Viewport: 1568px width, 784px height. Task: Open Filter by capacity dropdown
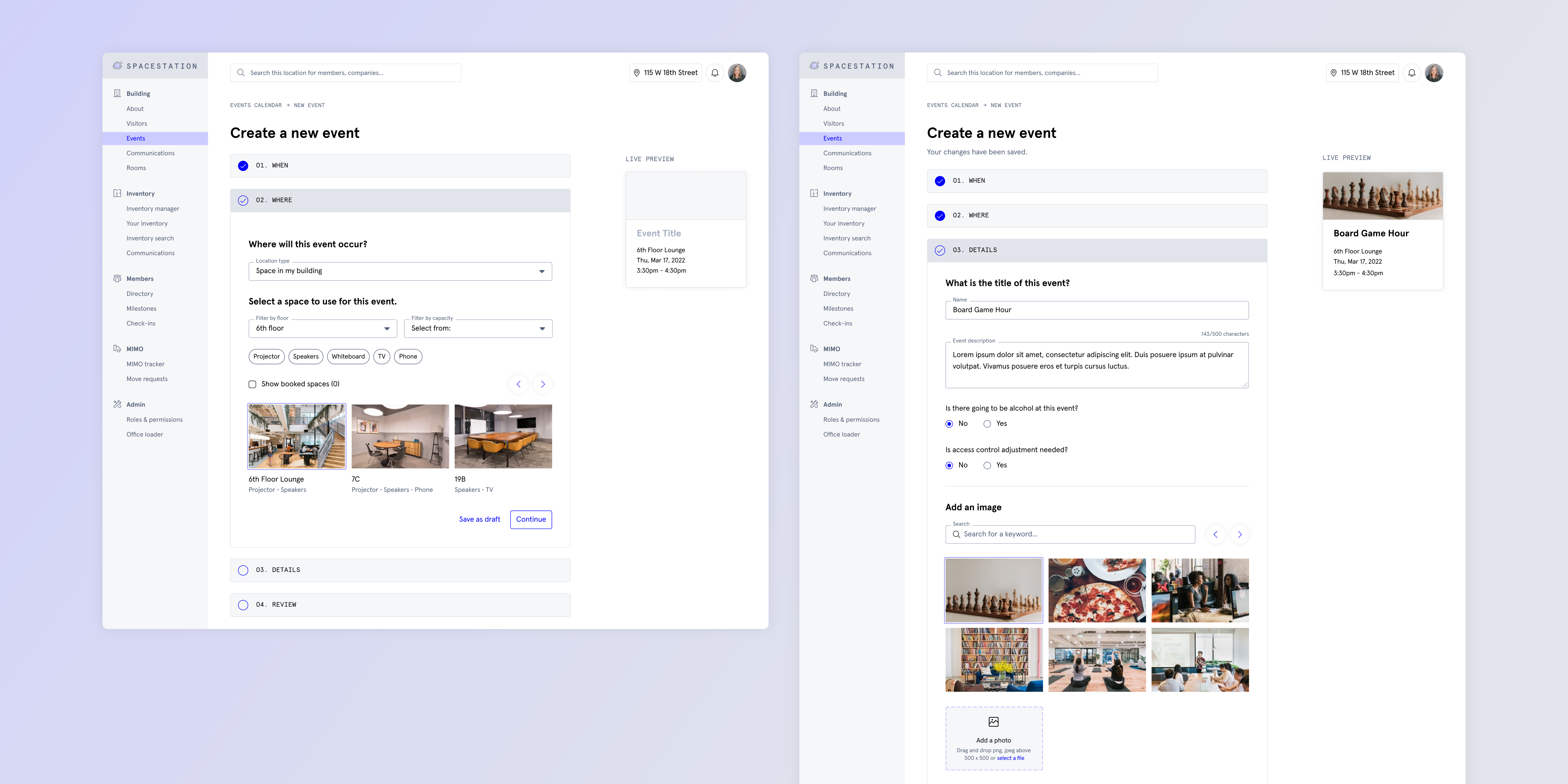(x=478, y=329)
